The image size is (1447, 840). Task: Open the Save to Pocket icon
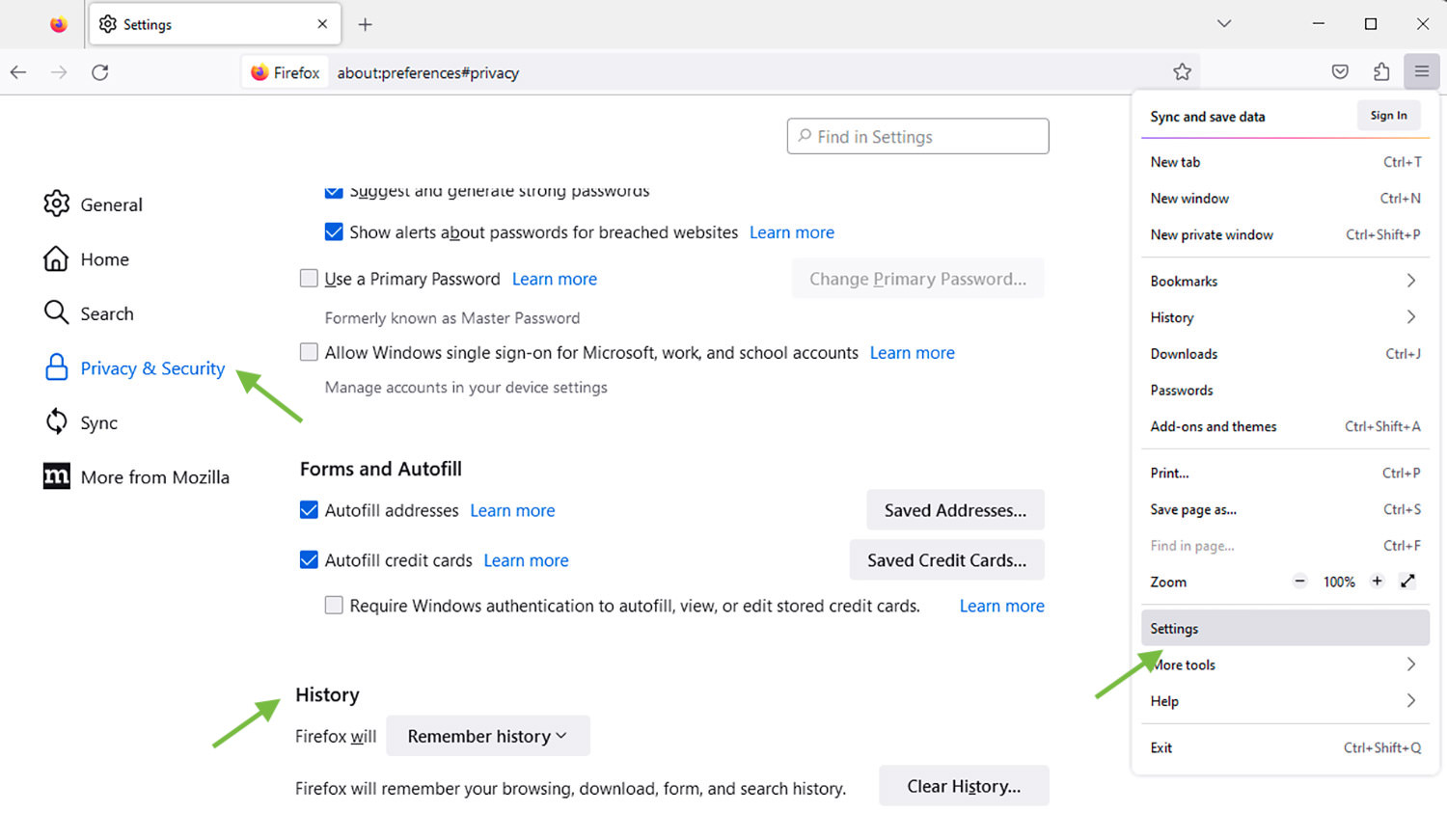tap(1340, 72)
